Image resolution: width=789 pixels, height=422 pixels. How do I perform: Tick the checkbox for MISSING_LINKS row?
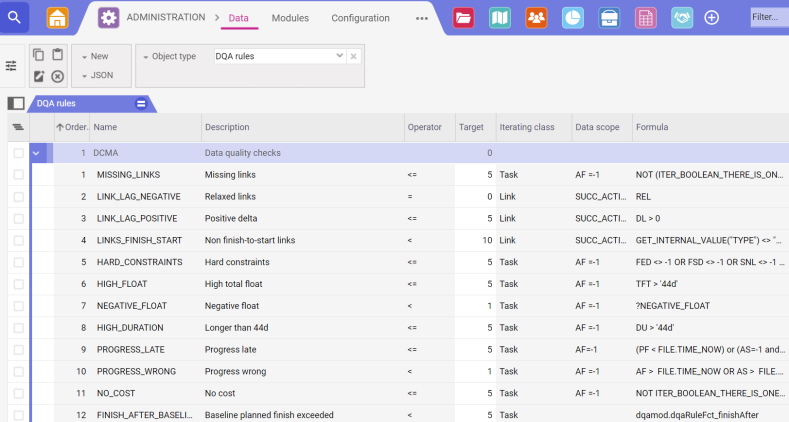pos(18,175)
